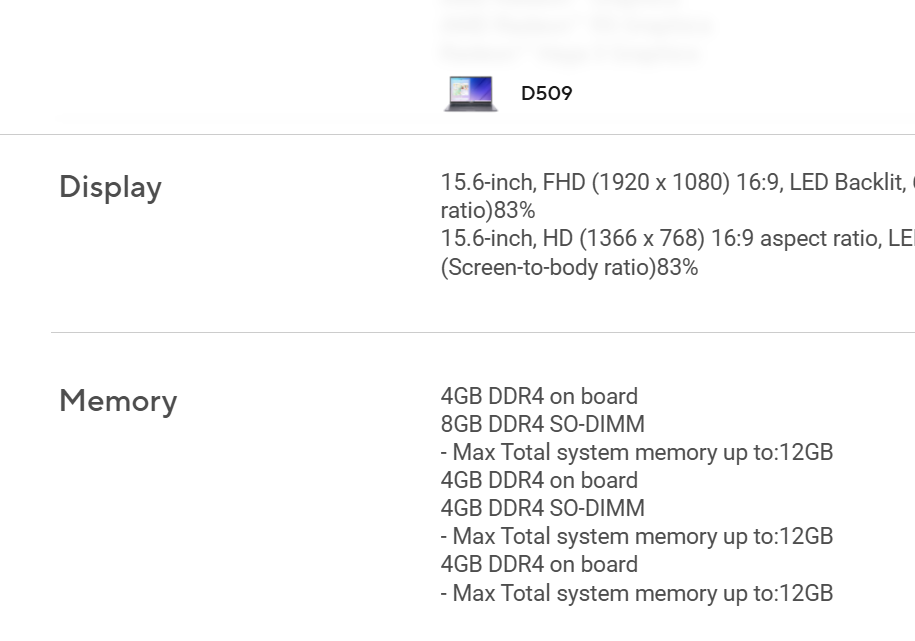Click the first "Max Total system memory" line
This screenshot has height=641, width=915.
point(636,452)
